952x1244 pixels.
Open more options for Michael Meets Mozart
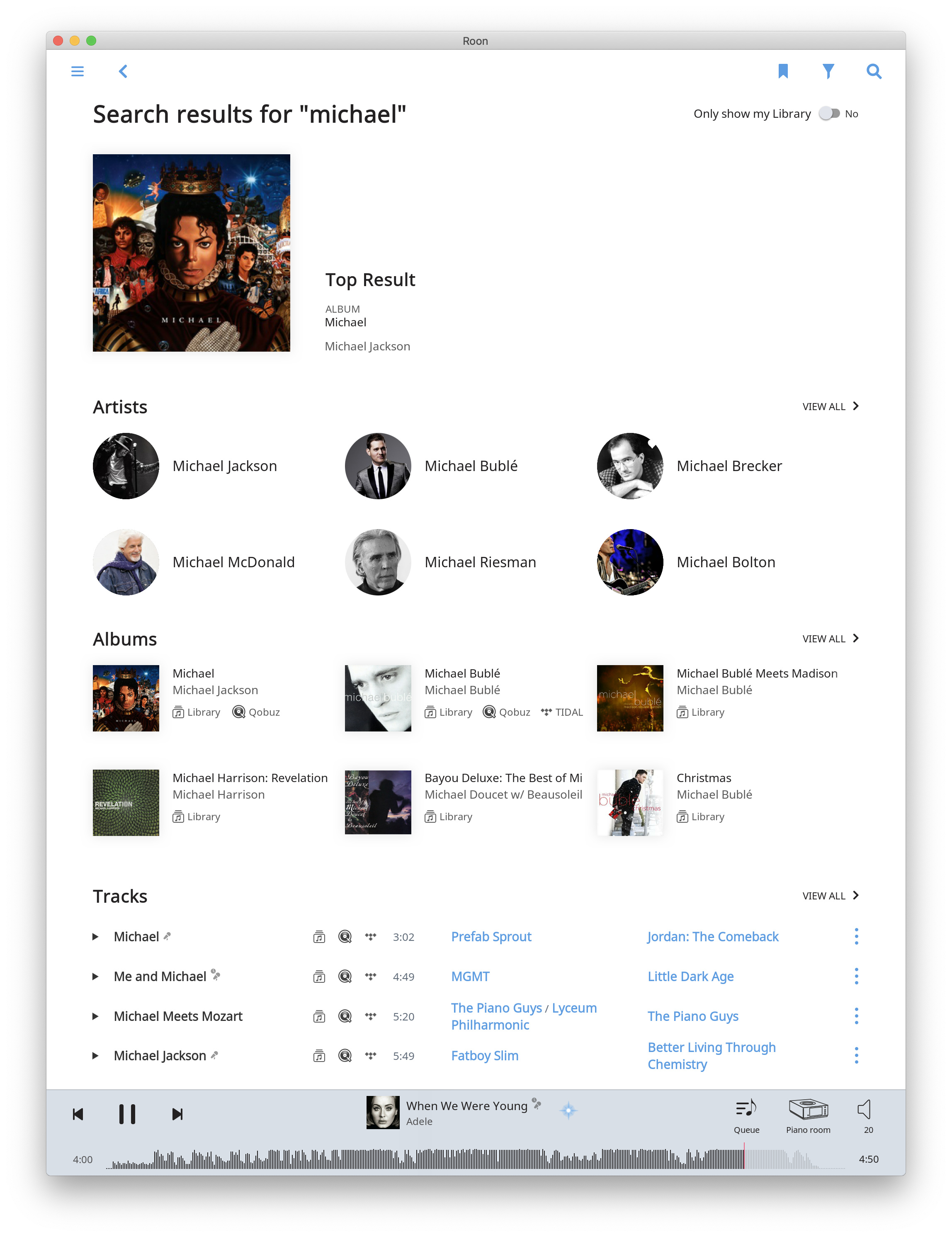[x=856, y=1016]
